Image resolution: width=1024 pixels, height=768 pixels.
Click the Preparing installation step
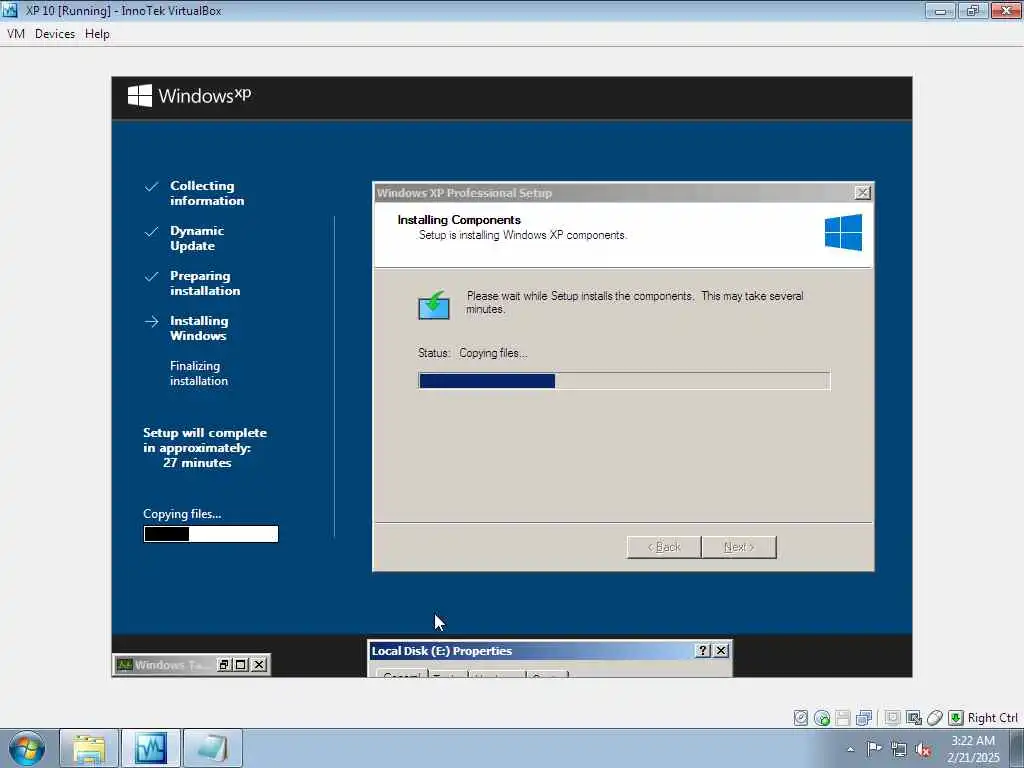point(205,283)
